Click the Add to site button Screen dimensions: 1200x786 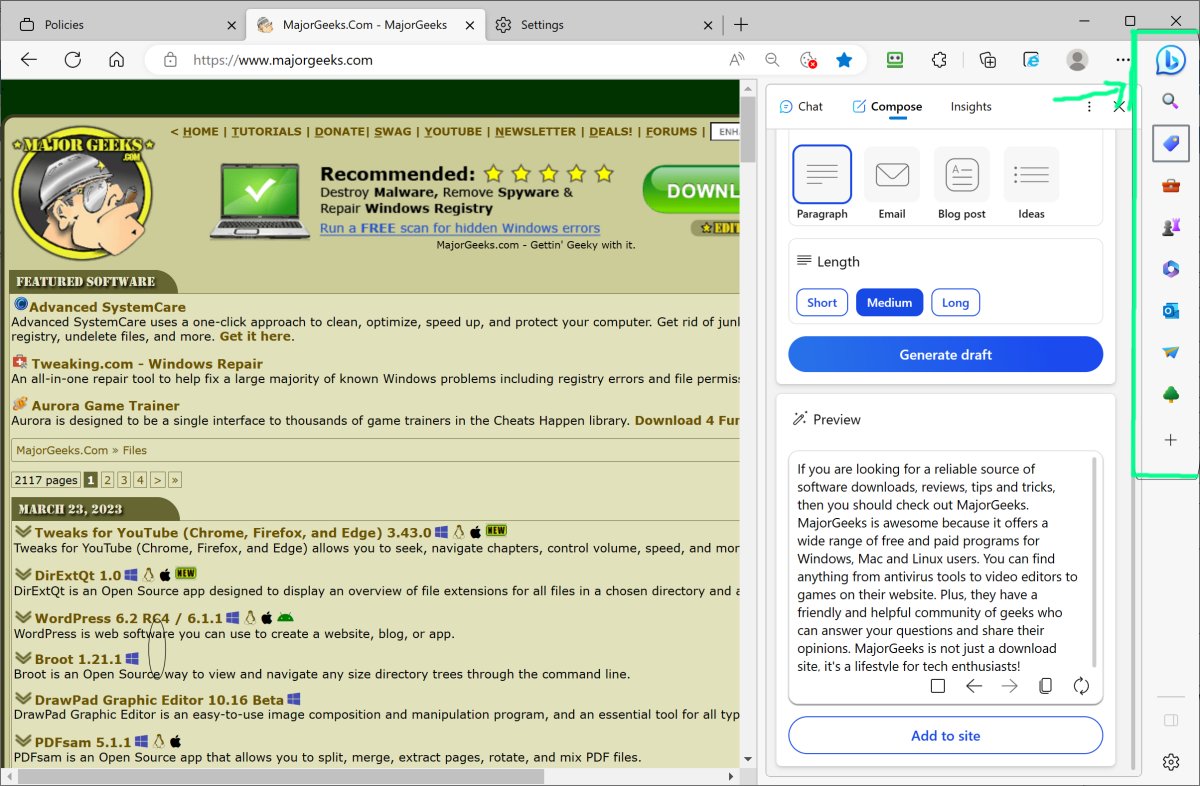tap(944, 735)
